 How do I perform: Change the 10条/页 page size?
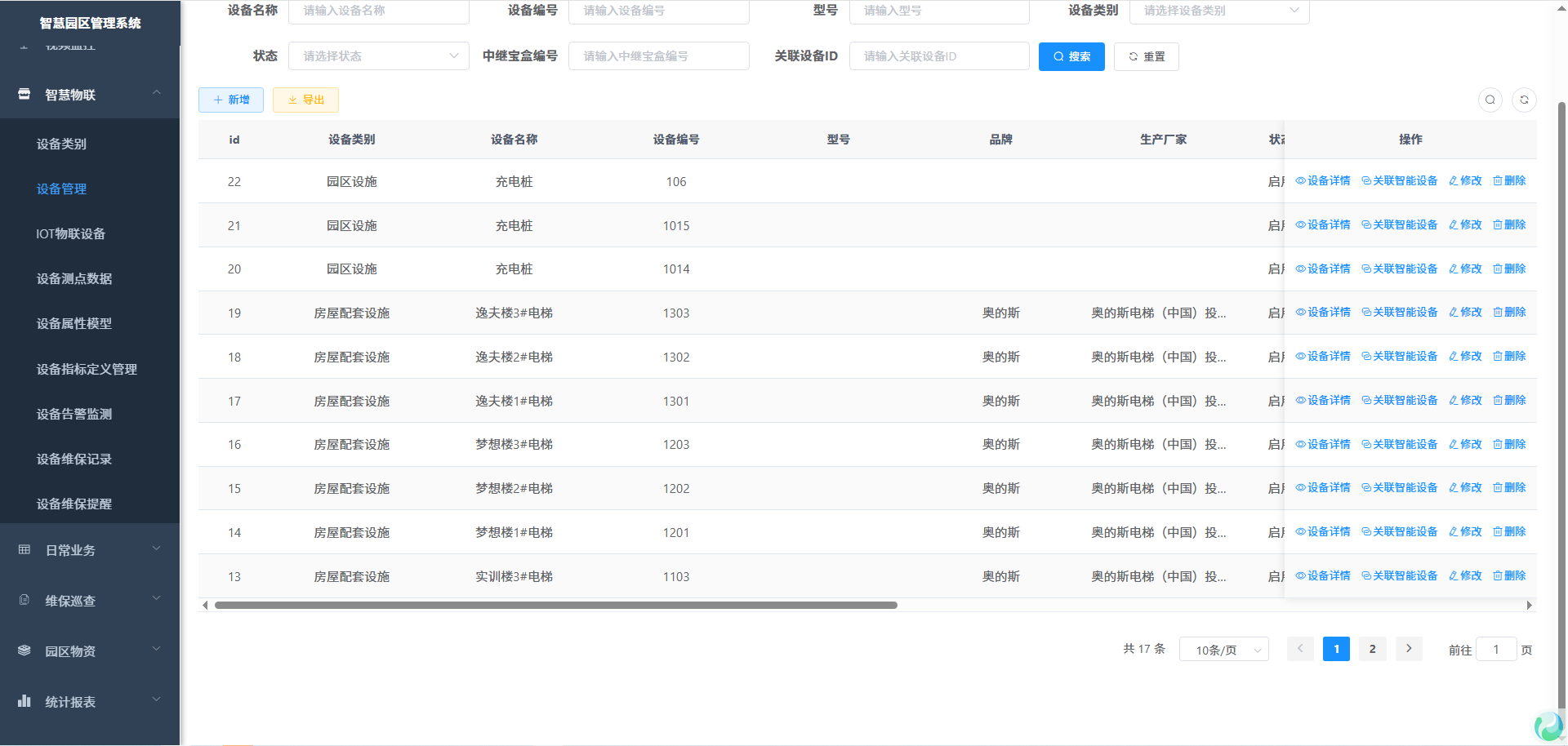coord(1223,650)
